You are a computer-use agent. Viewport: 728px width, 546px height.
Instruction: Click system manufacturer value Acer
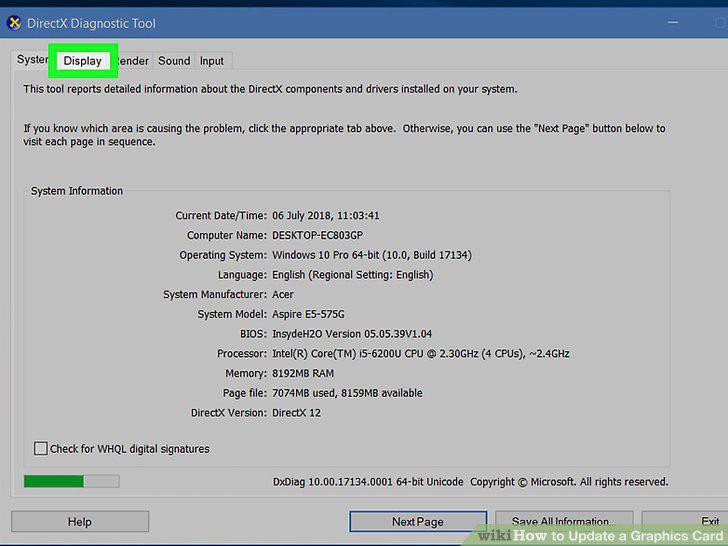tap(283, 294)
